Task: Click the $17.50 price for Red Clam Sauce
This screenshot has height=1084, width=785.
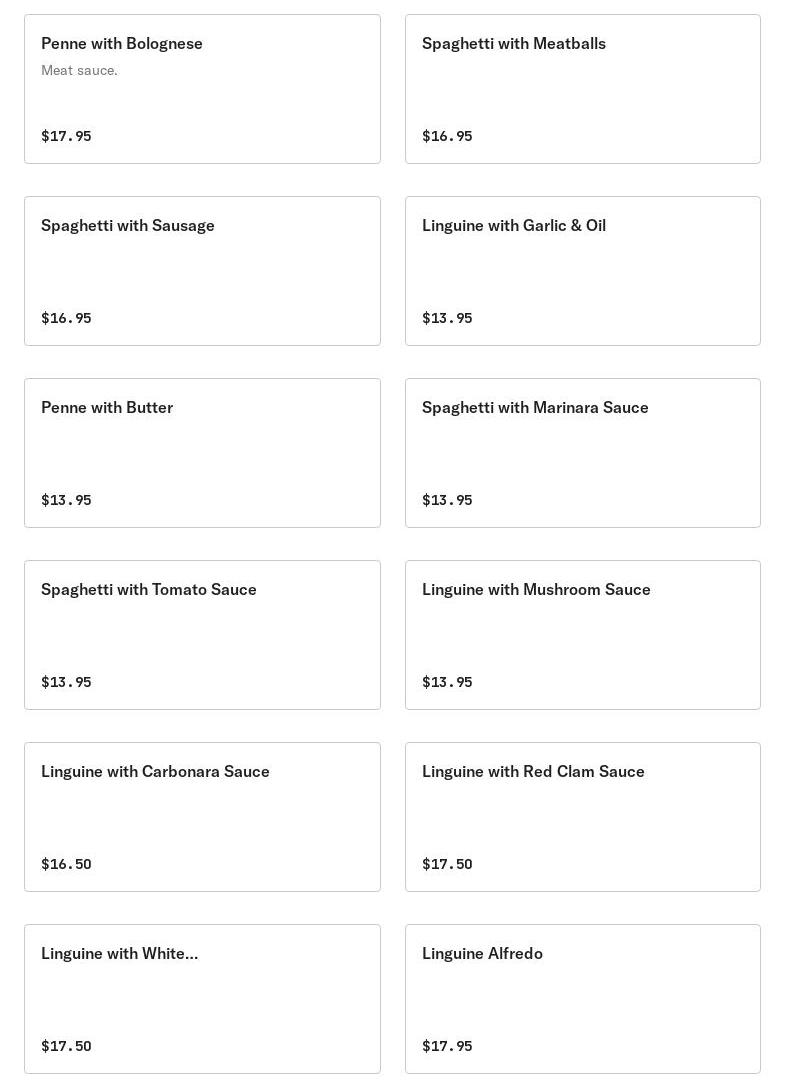Action: 447,864
